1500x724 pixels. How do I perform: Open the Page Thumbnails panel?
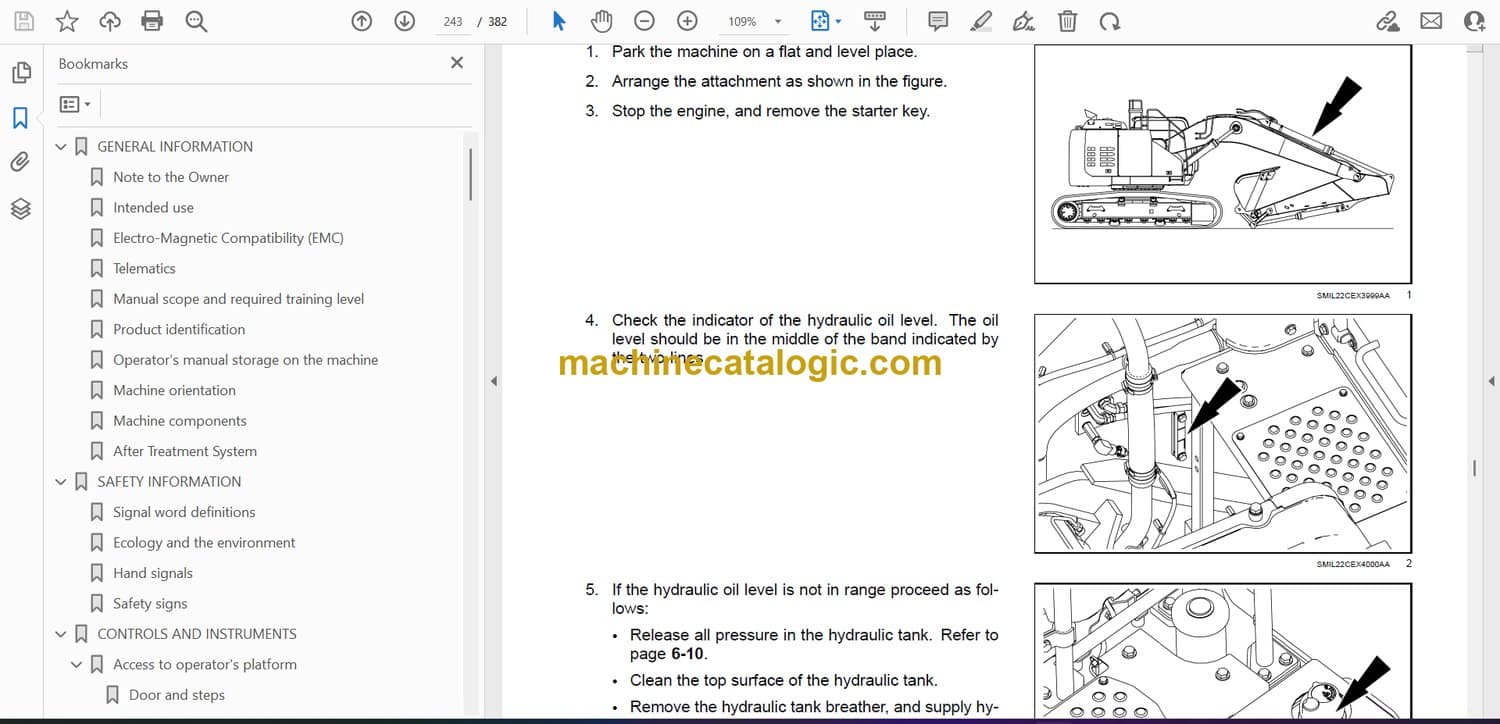21,73
